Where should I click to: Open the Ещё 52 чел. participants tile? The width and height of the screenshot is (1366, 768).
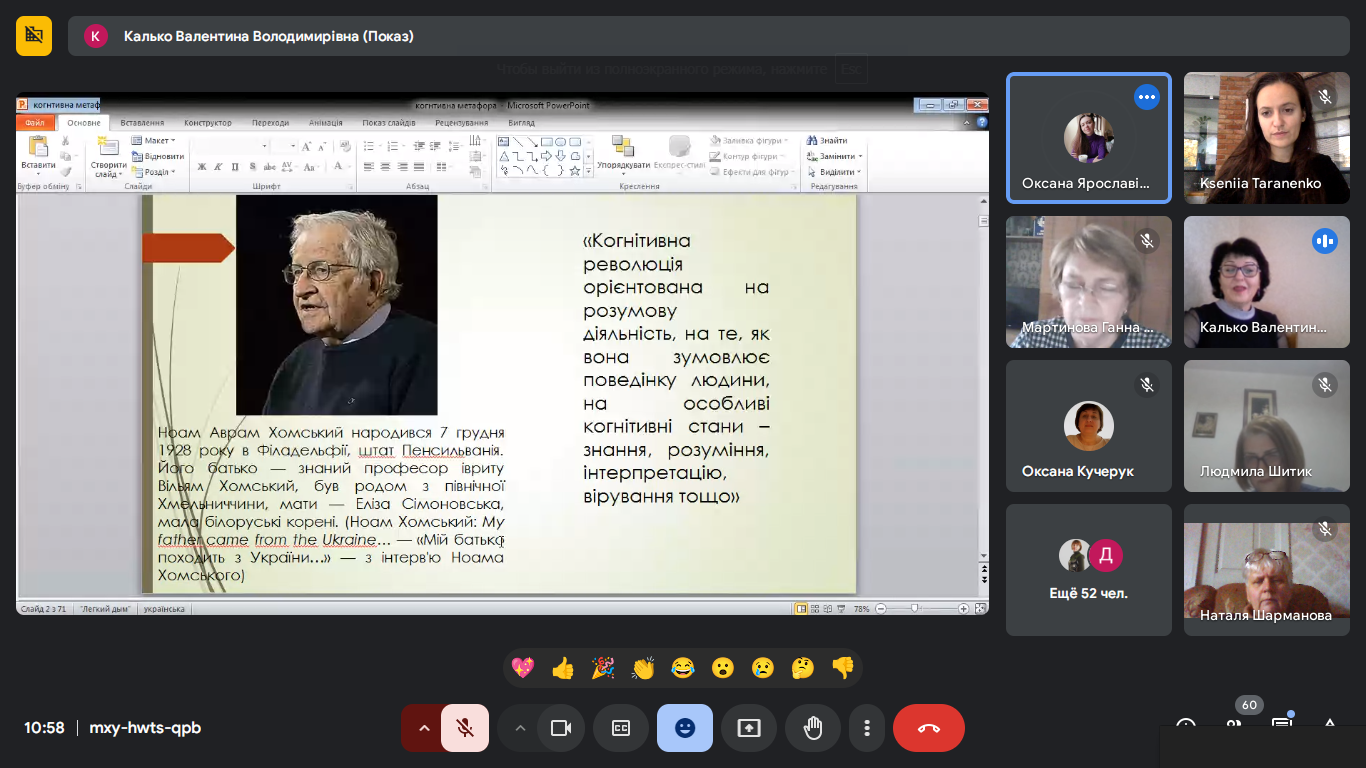pyautogui.click(x=1089, y=570)
